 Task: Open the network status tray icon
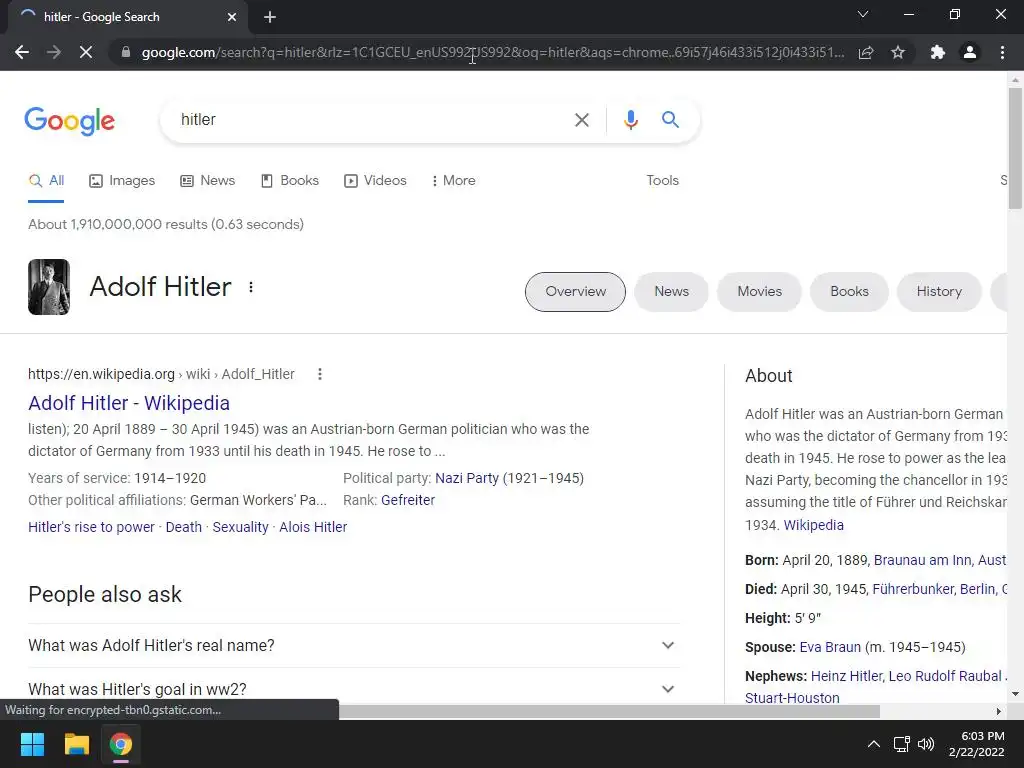tap(902, 744)
